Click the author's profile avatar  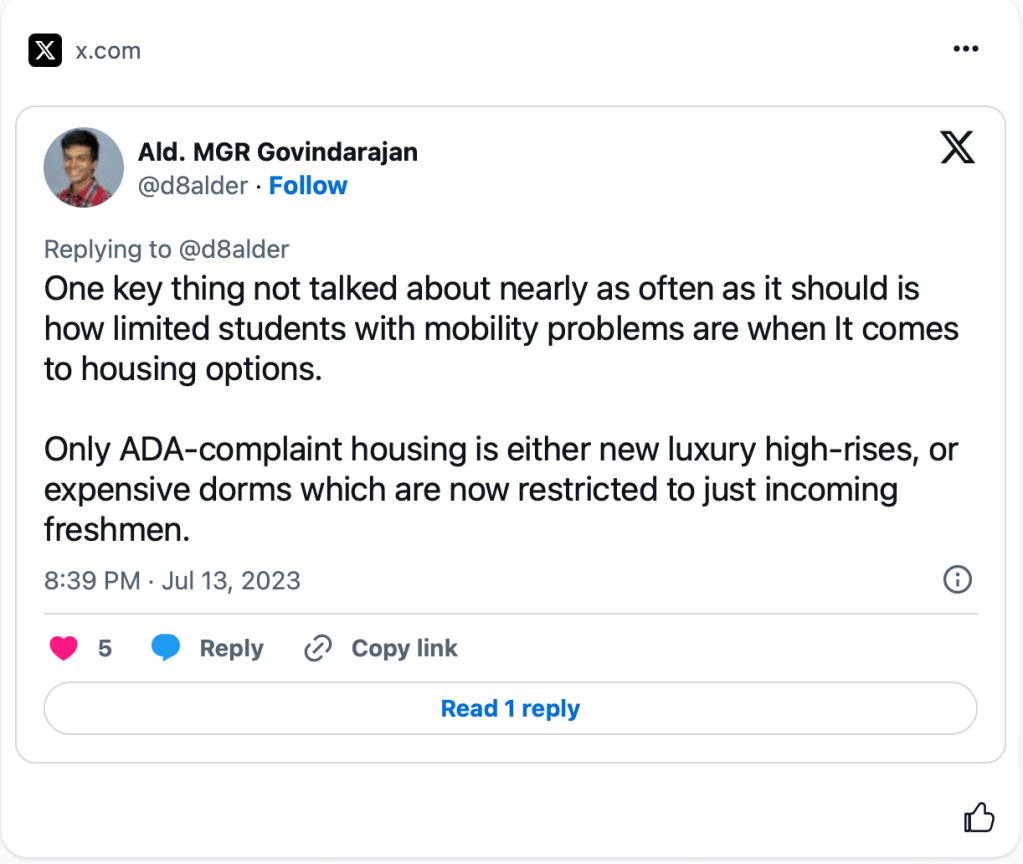coord(84,167)
